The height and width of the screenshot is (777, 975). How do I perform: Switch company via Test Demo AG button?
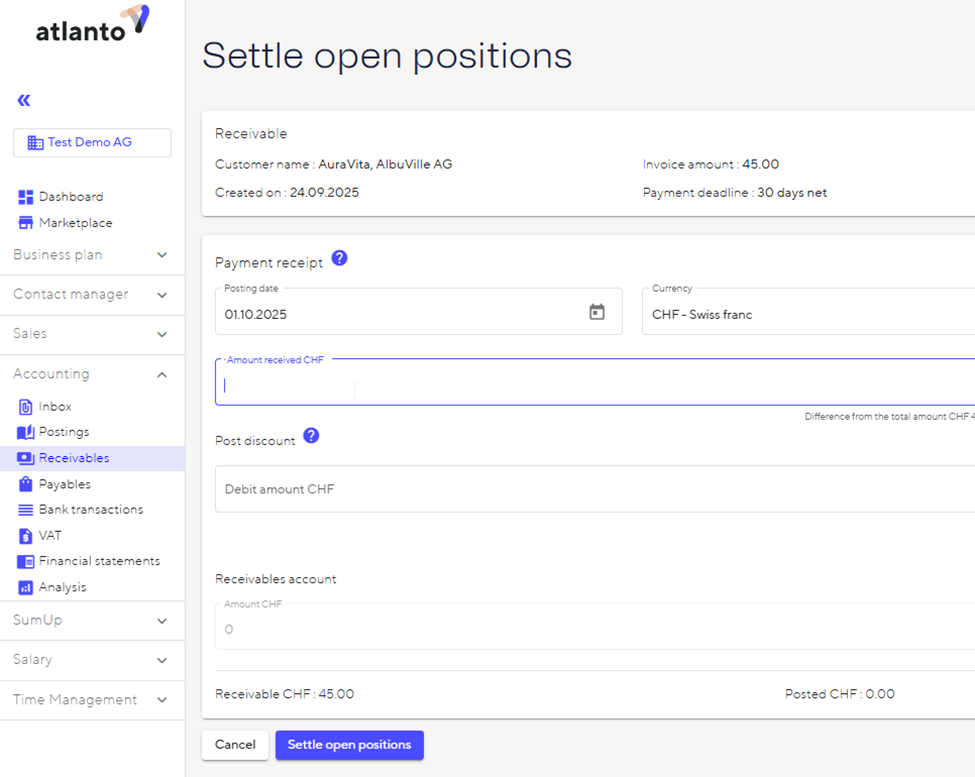[x=92, y=143]
